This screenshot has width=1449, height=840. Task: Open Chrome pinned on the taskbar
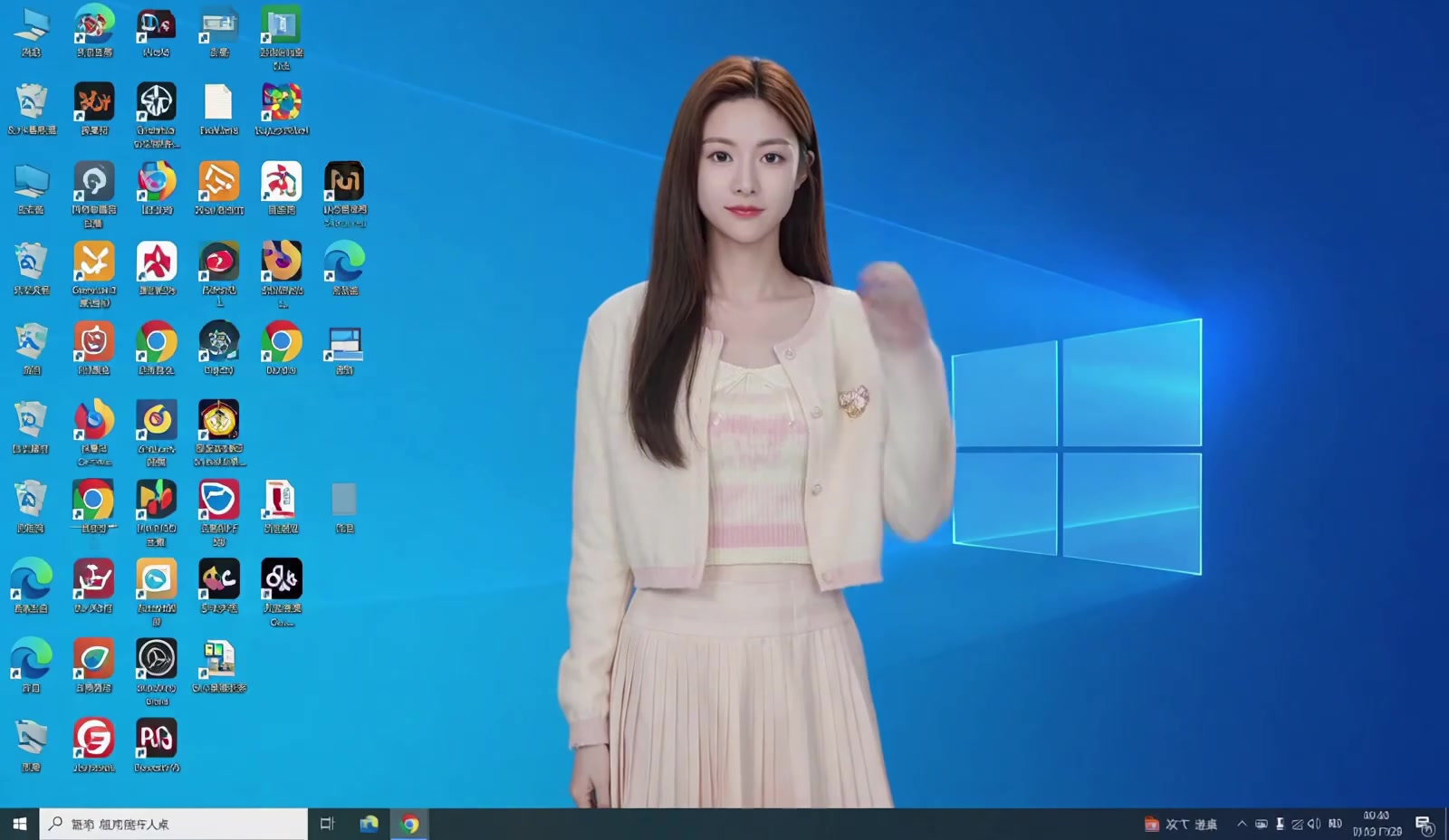pos(410,824)
